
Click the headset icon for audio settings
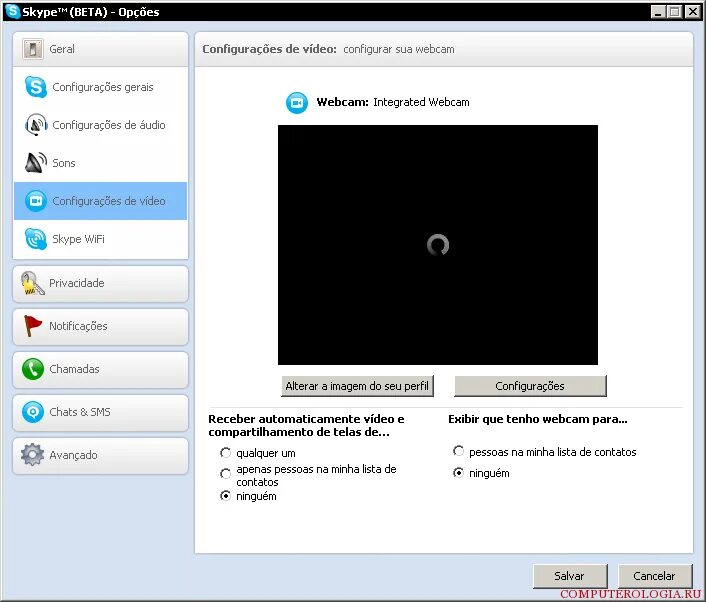36,125
